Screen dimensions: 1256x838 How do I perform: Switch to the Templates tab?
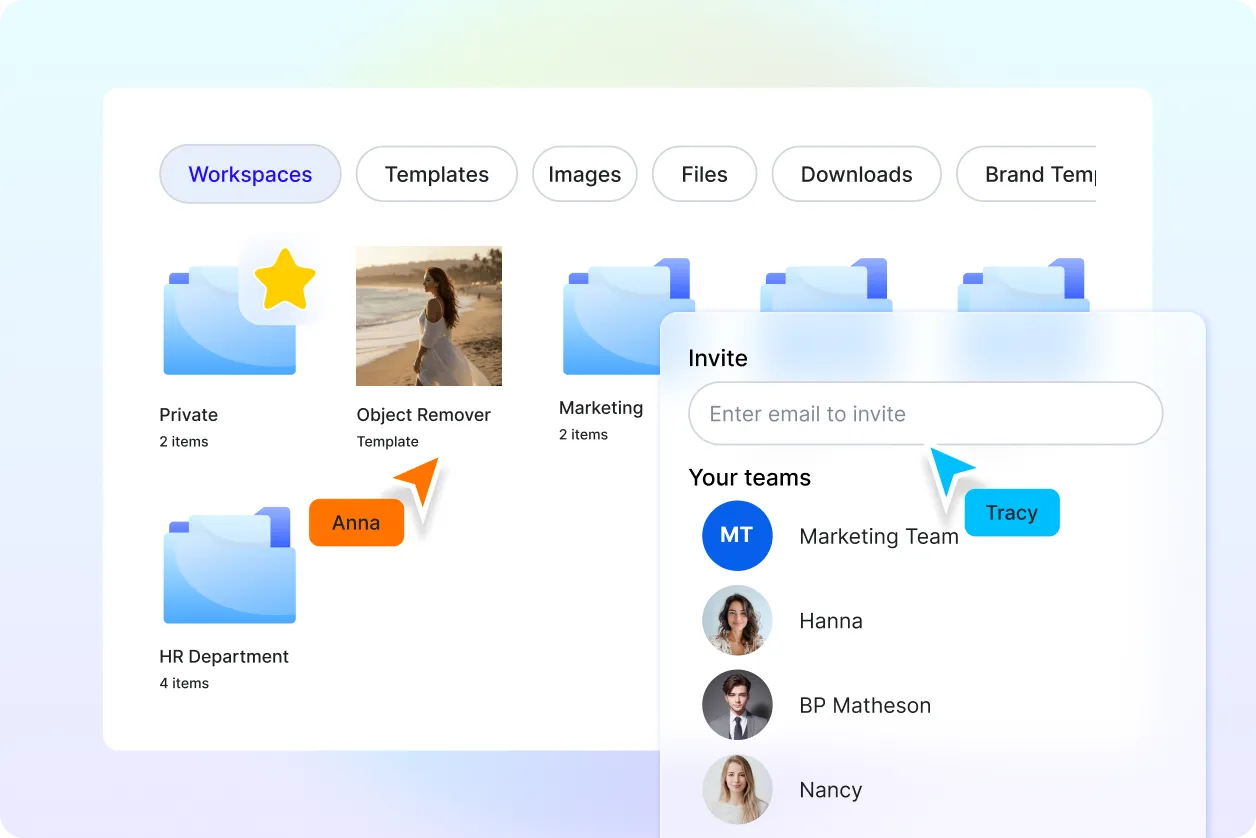tap(436, 174)
